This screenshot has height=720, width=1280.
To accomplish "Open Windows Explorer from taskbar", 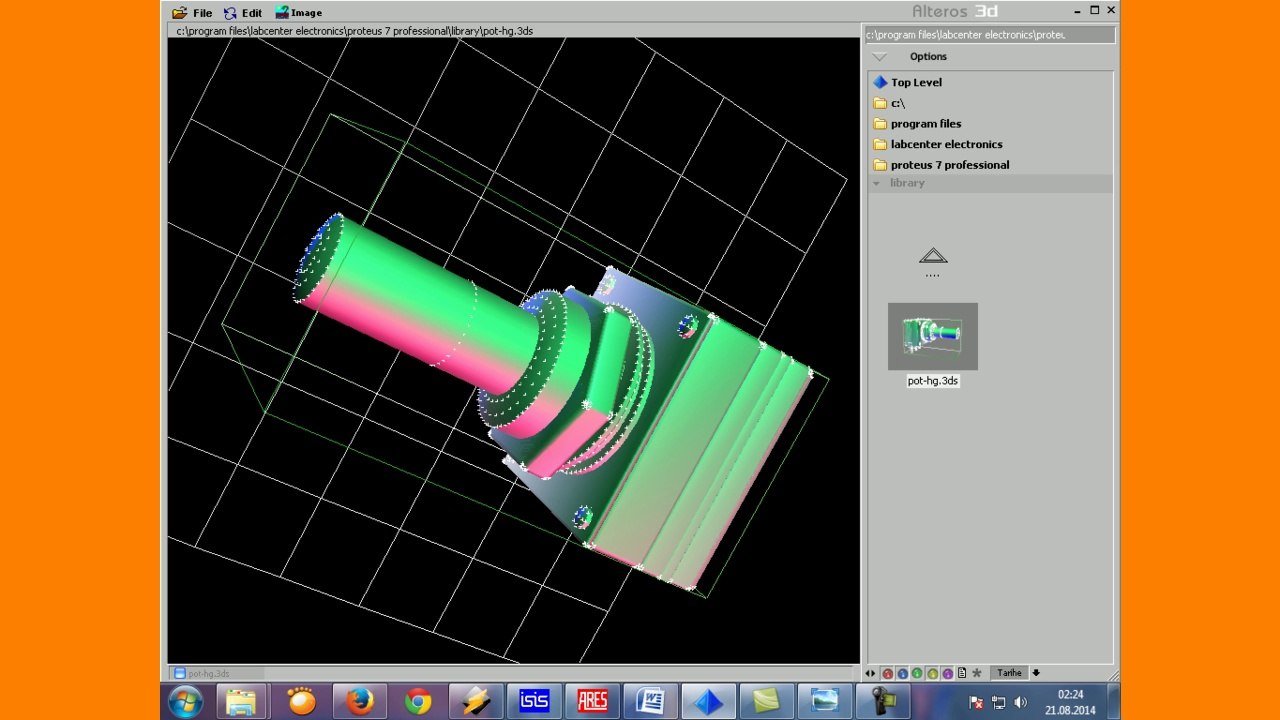I will (241, 702).
